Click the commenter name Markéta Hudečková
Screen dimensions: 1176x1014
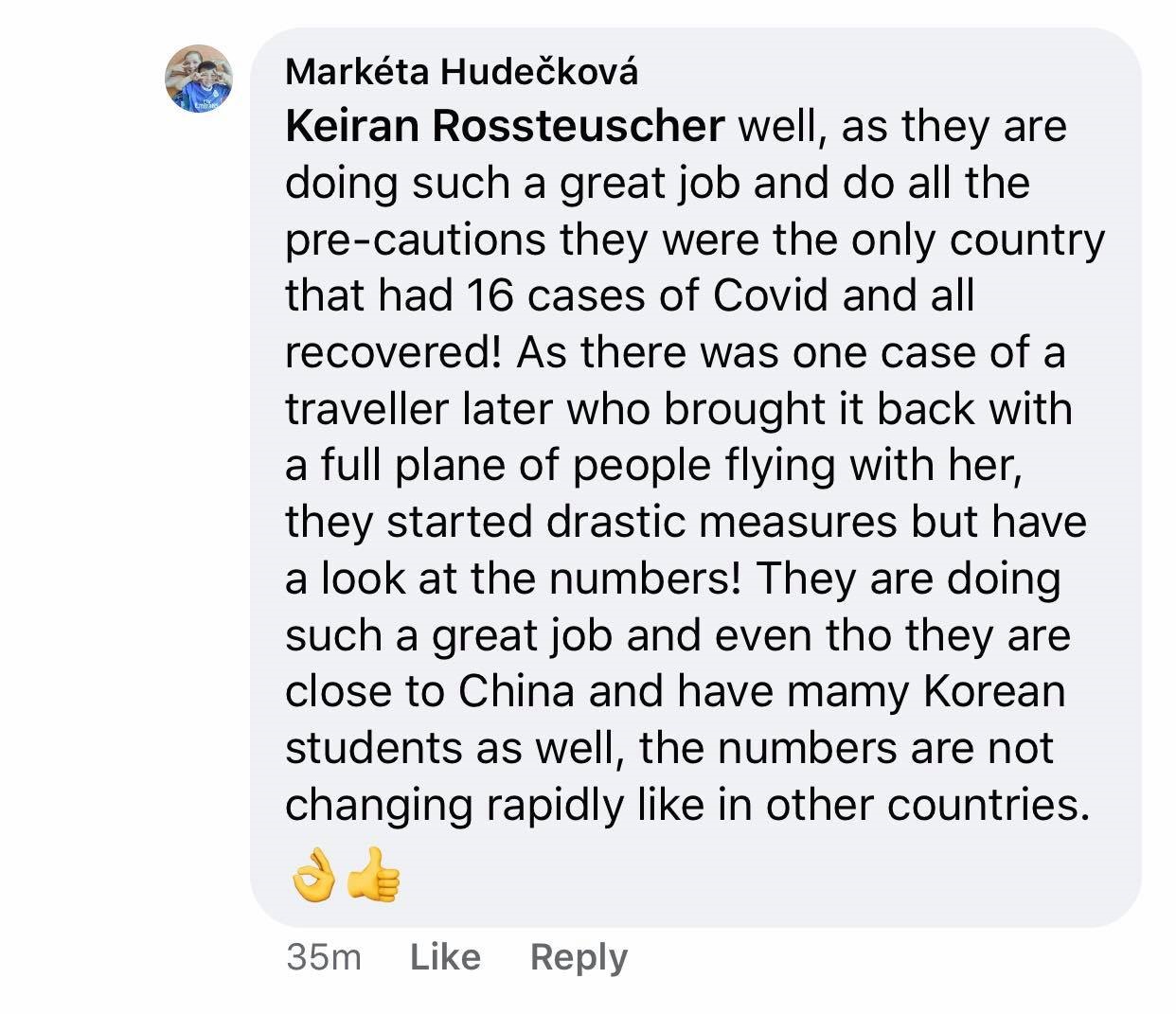point(462,72)
